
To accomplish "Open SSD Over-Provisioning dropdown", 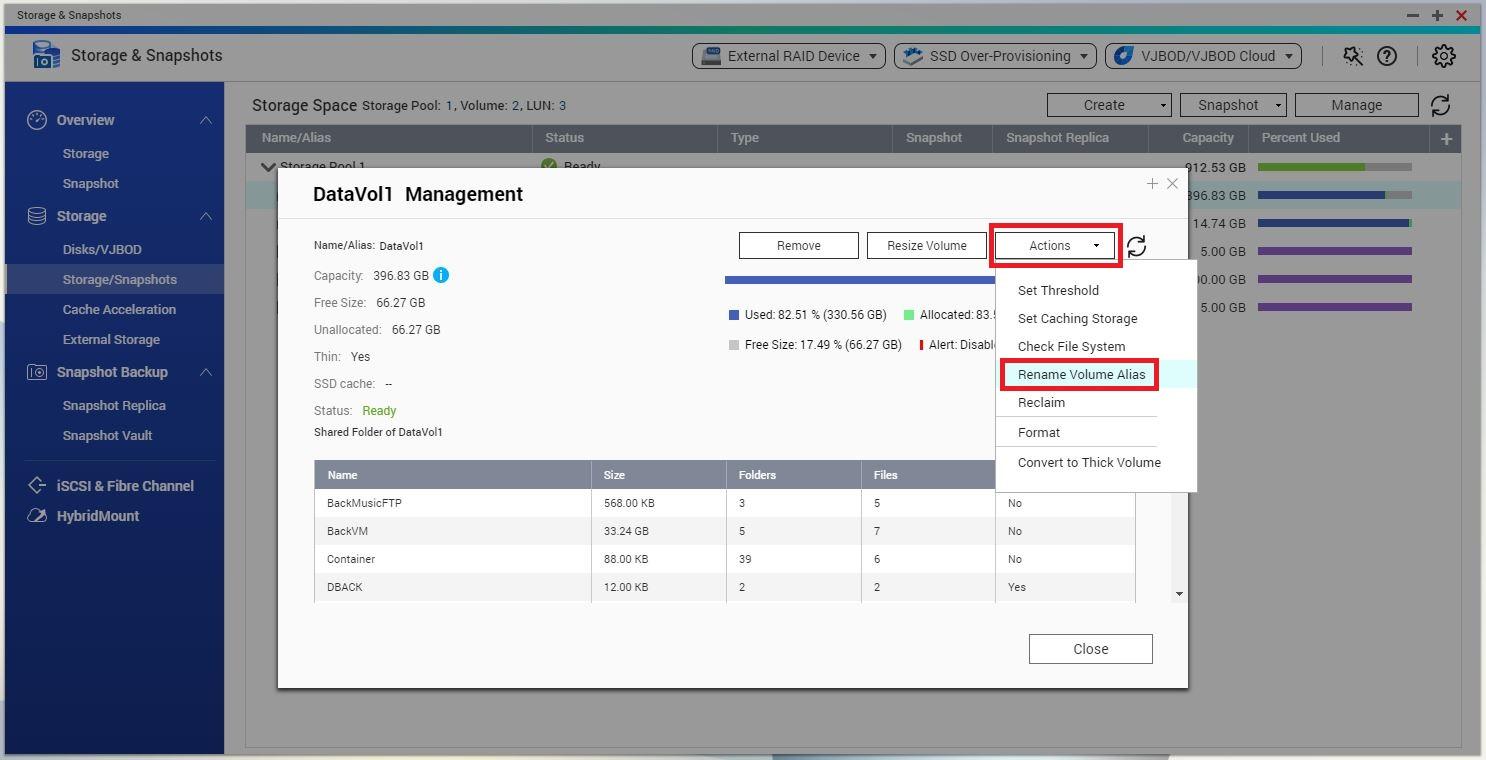I will (x=995, y=56).
